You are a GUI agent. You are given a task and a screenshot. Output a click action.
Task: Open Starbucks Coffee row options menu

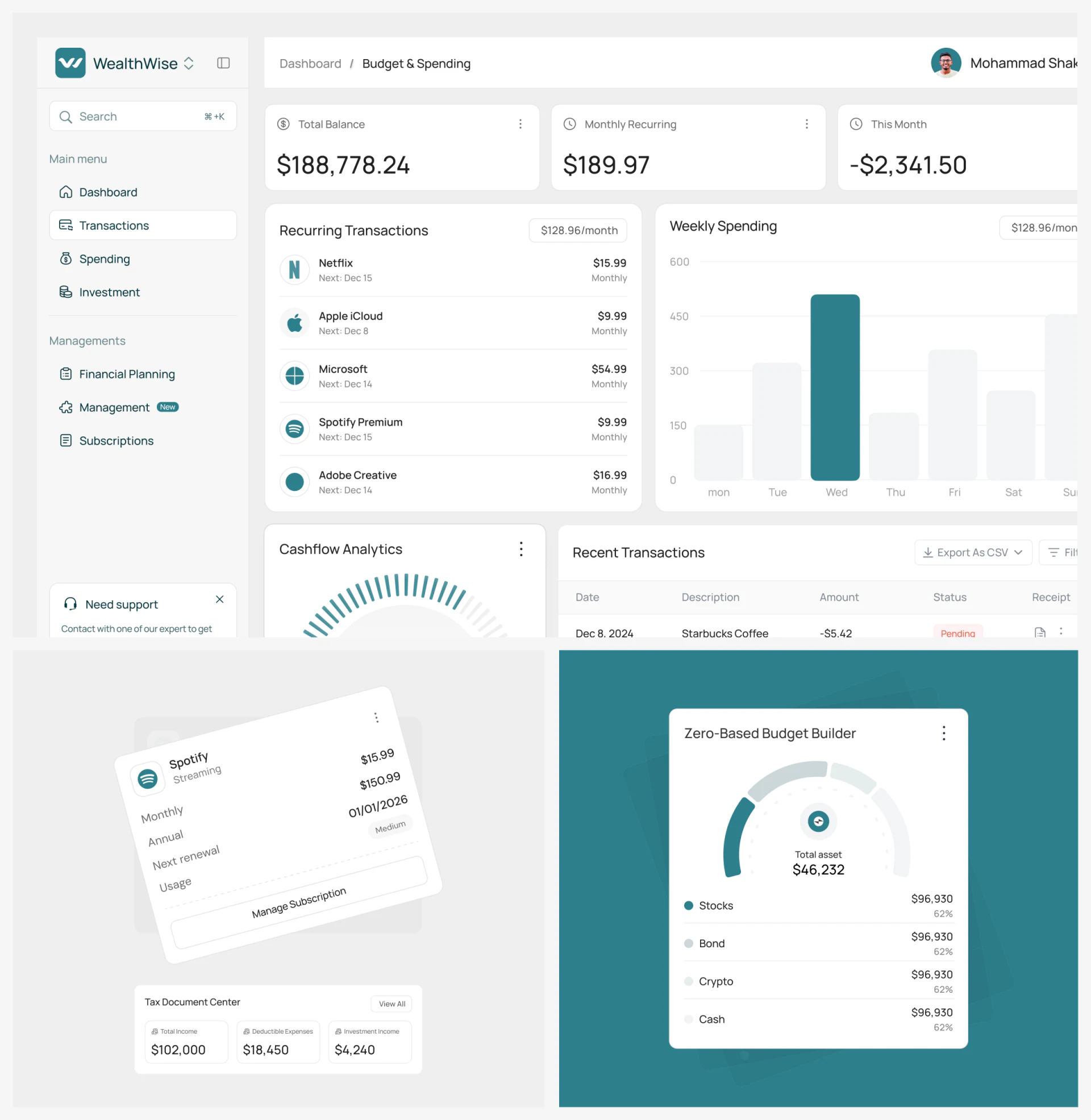pos(1061,631)
